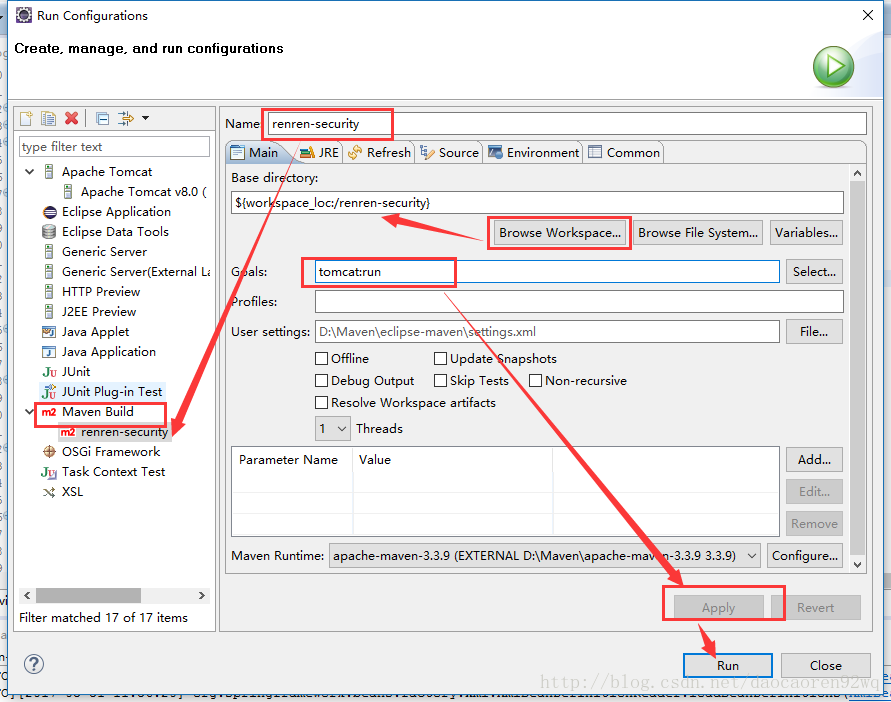Viewport: 891px width, 702px height.
Task: Click the m2 icon beside renren-security
Action: [68, 433]
